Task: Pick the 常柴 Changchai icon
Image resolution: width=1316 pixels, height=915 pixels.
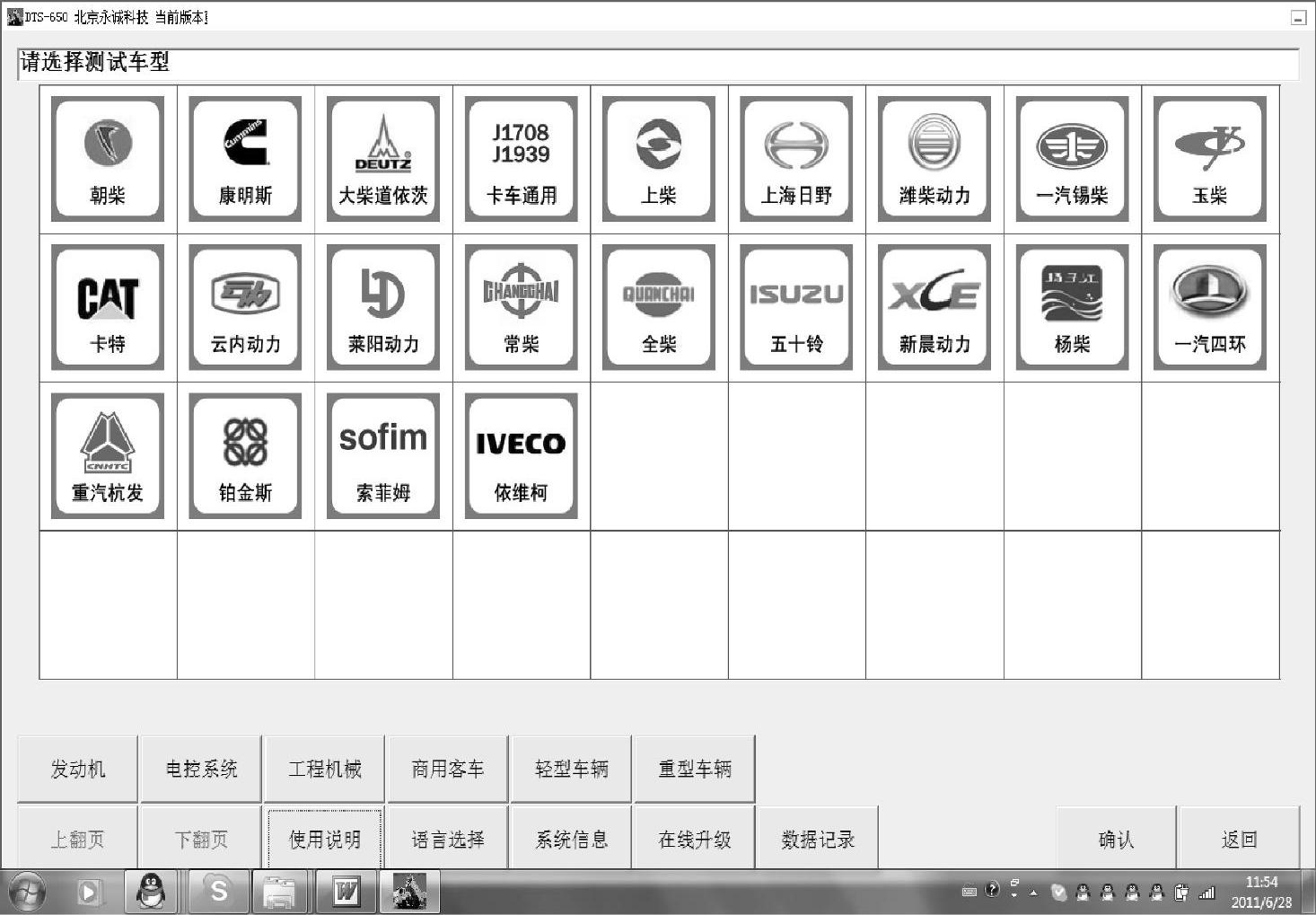Action: click(521, 307)
